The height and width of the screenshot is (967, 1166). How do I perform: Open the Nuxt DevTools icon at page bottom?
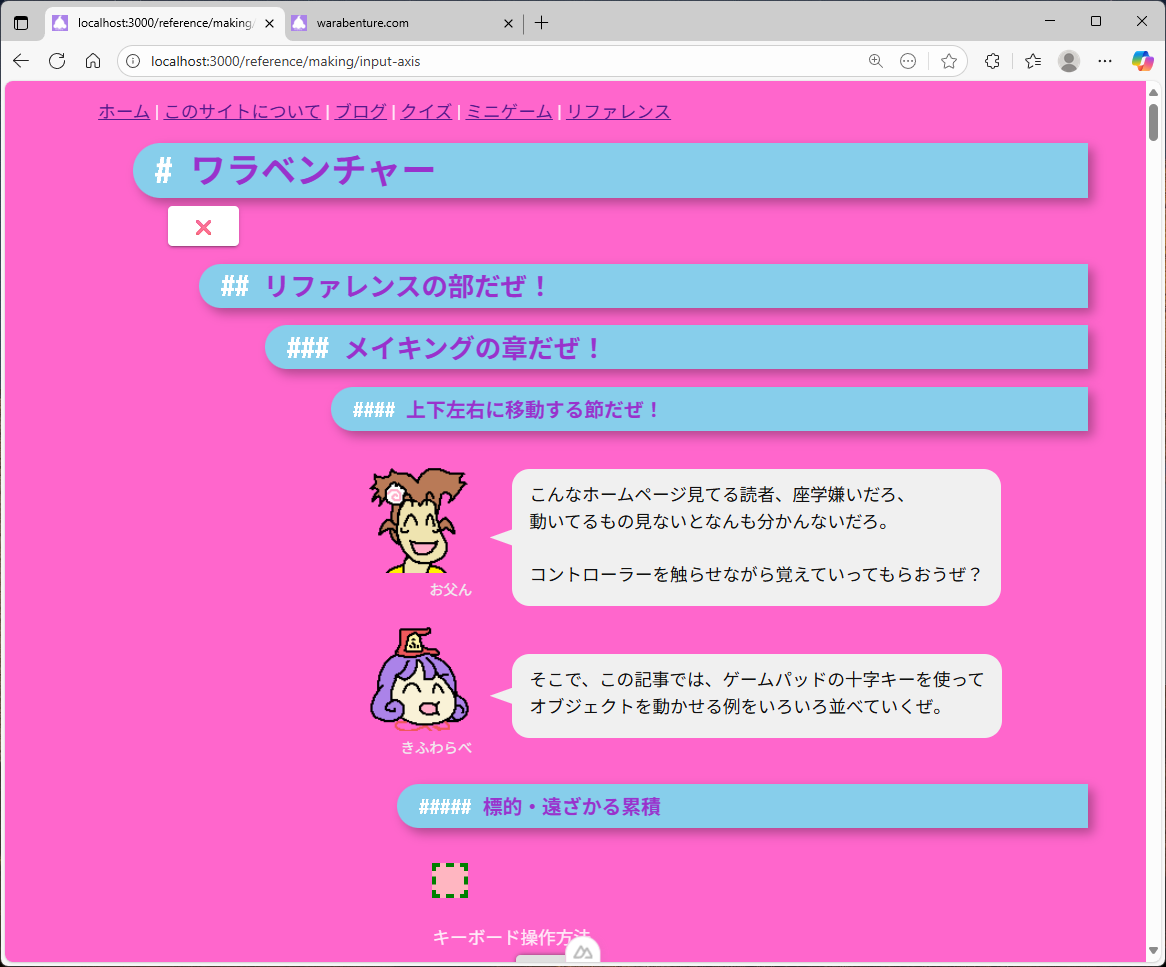coord(583,953)
